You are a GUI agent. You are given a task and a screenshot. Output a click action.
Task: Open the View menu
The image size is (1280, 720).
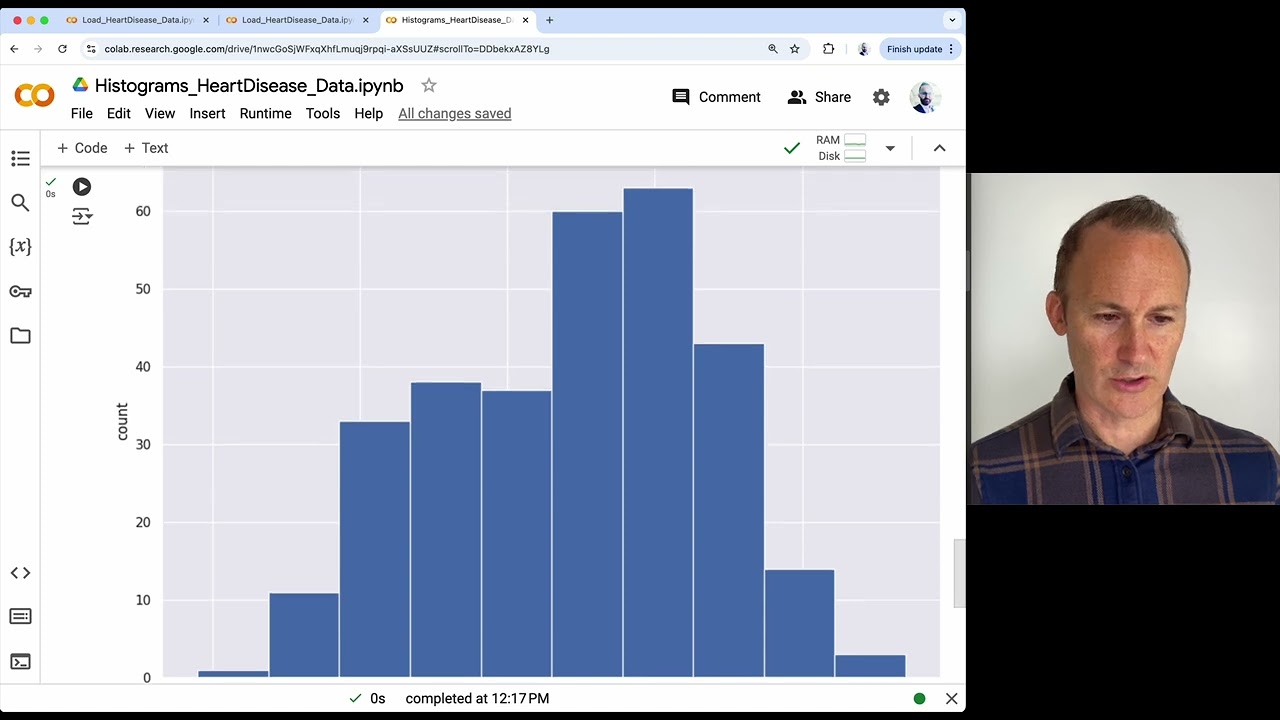(160, 114)
